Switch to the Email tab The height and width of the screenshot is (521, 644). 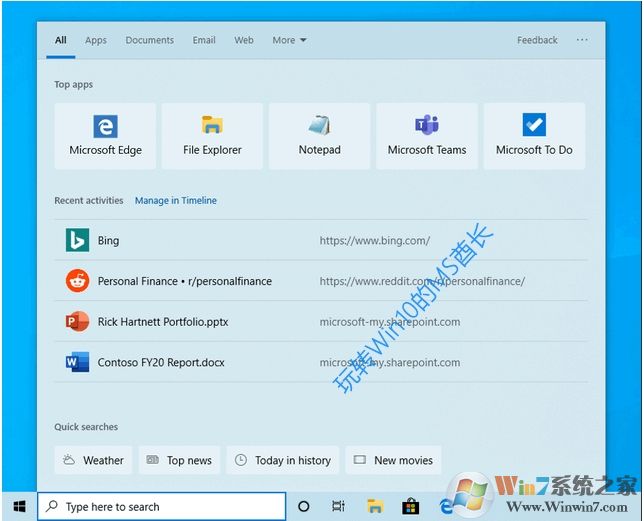[x=204, y=40]
